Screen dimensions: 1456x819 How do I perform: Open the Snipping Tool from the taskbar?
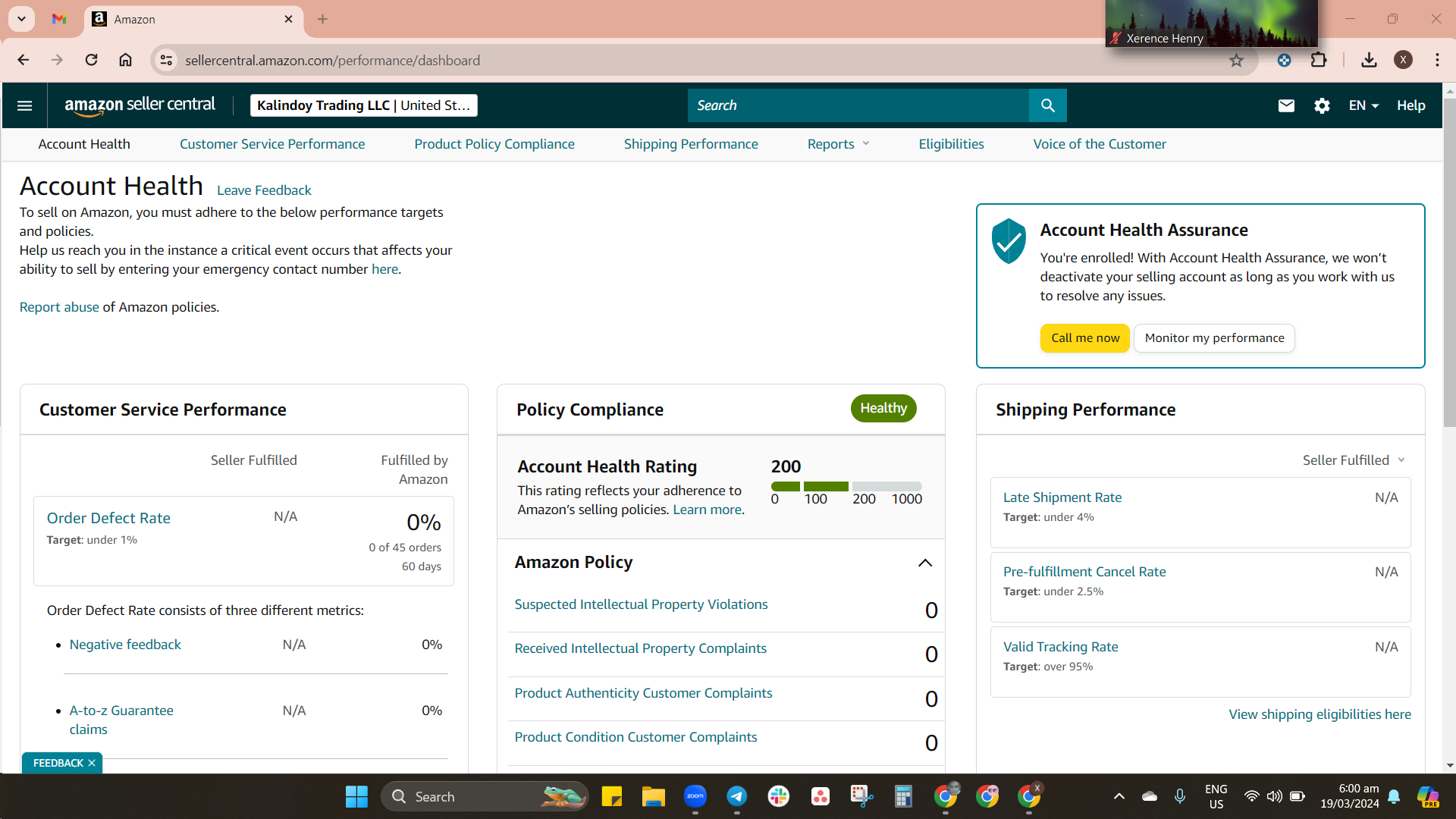coord(861,796)
